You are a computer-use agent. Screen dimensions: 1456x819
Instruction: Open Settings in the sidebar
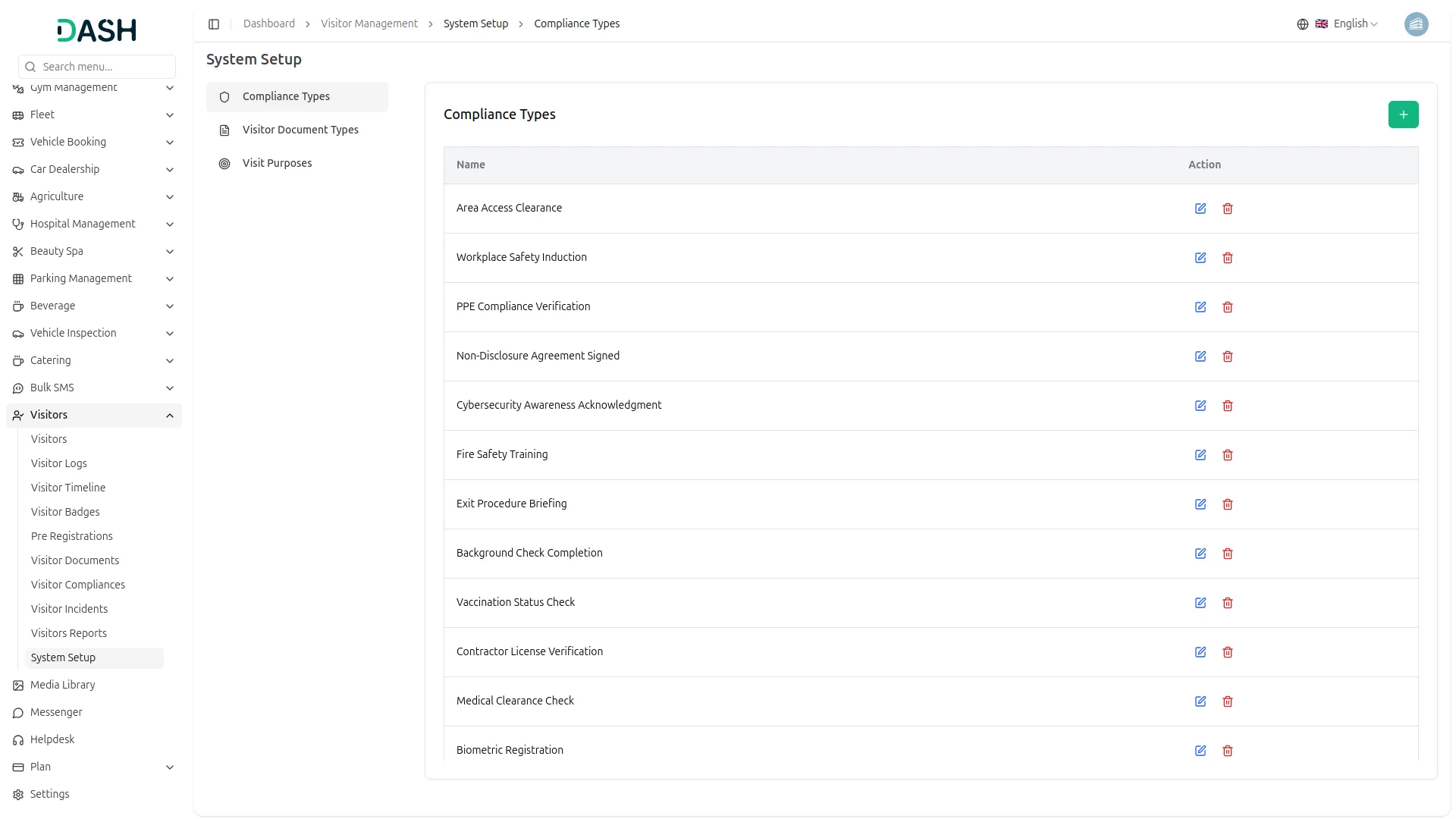pyautogui.click(x=94, y=795)
